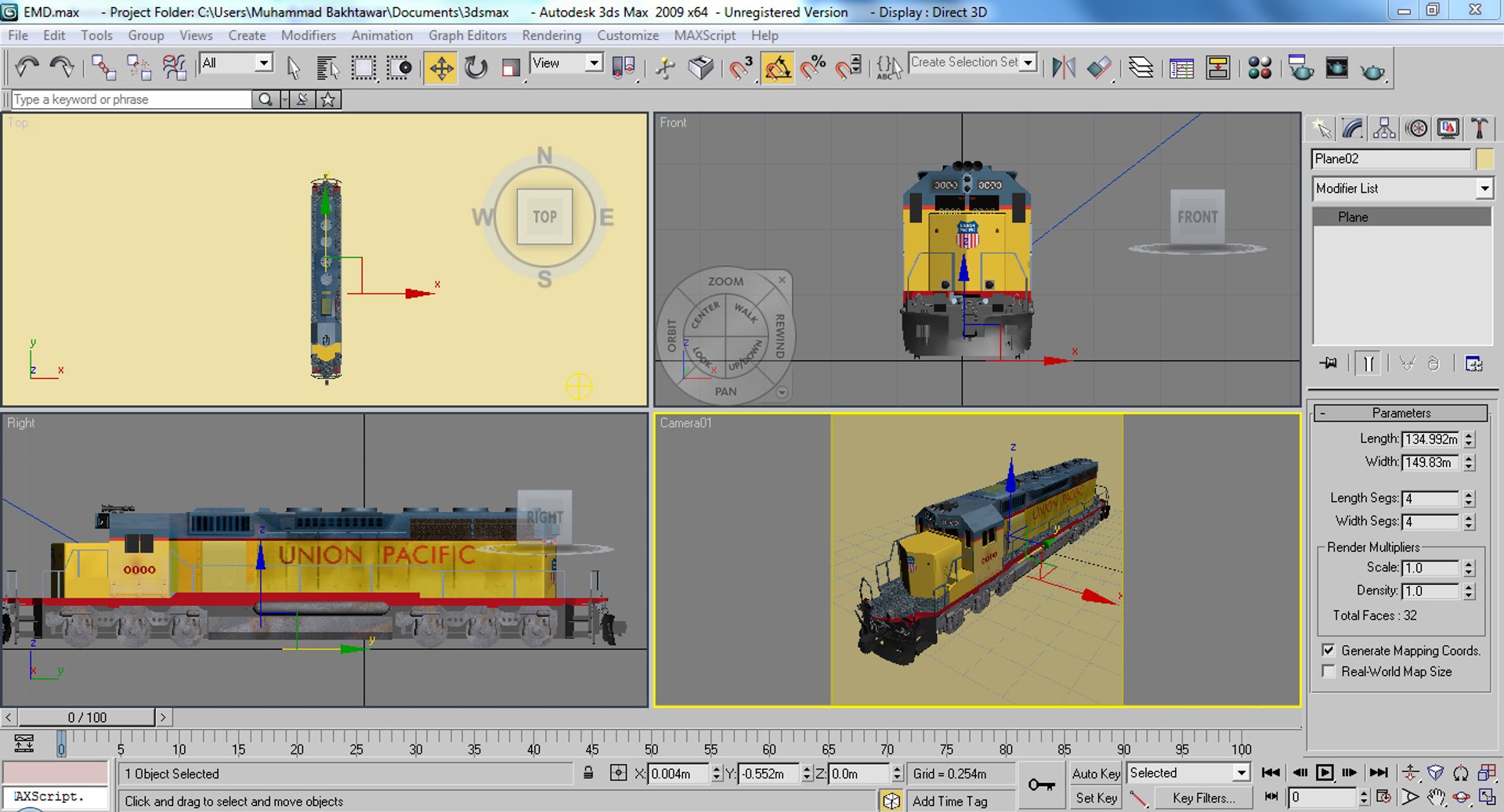Toggle Angle Snap
Viewport: 1504px width, 812px height.
777,68
